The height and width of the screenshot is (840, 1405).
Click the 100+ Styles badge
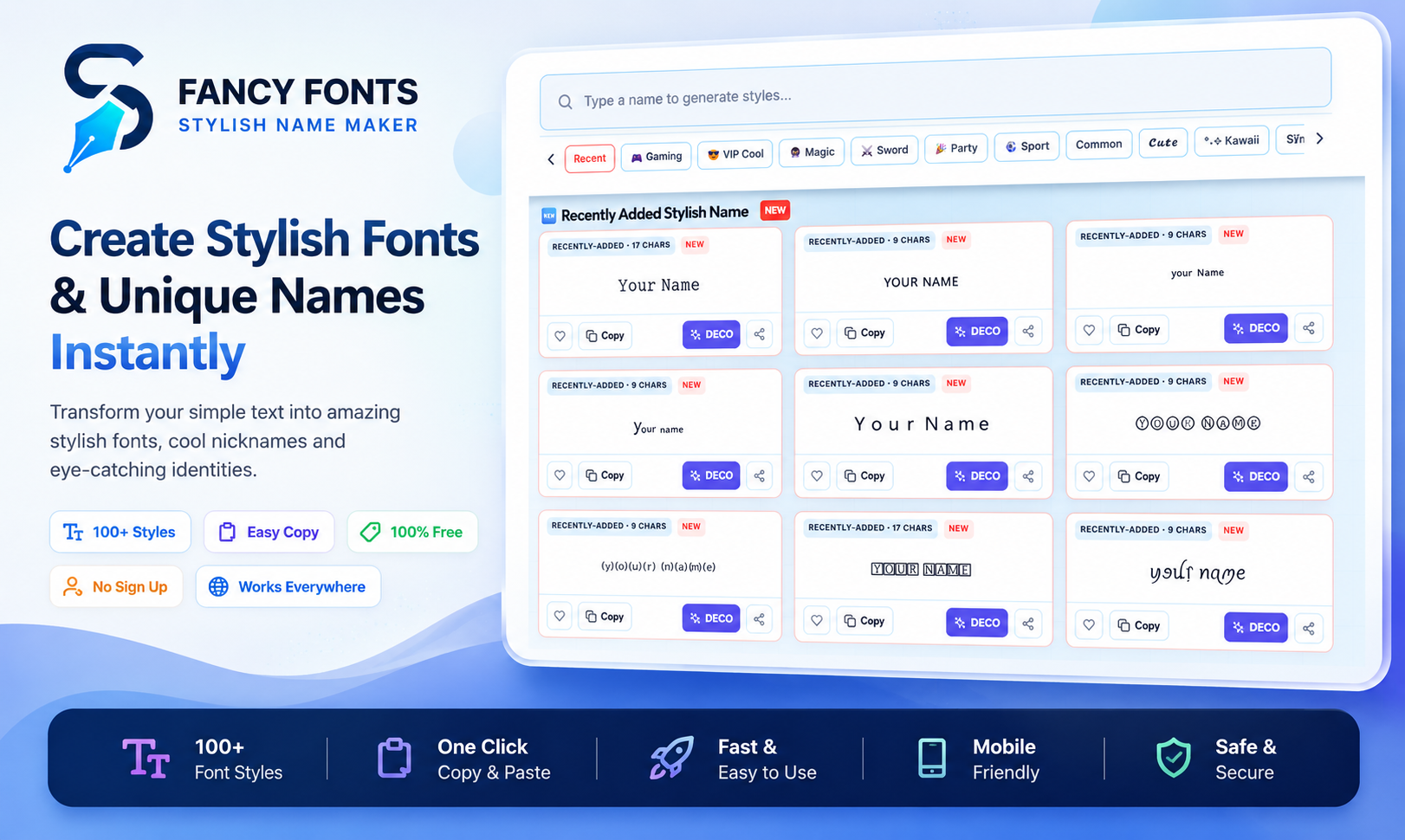(x=120, y=532)
